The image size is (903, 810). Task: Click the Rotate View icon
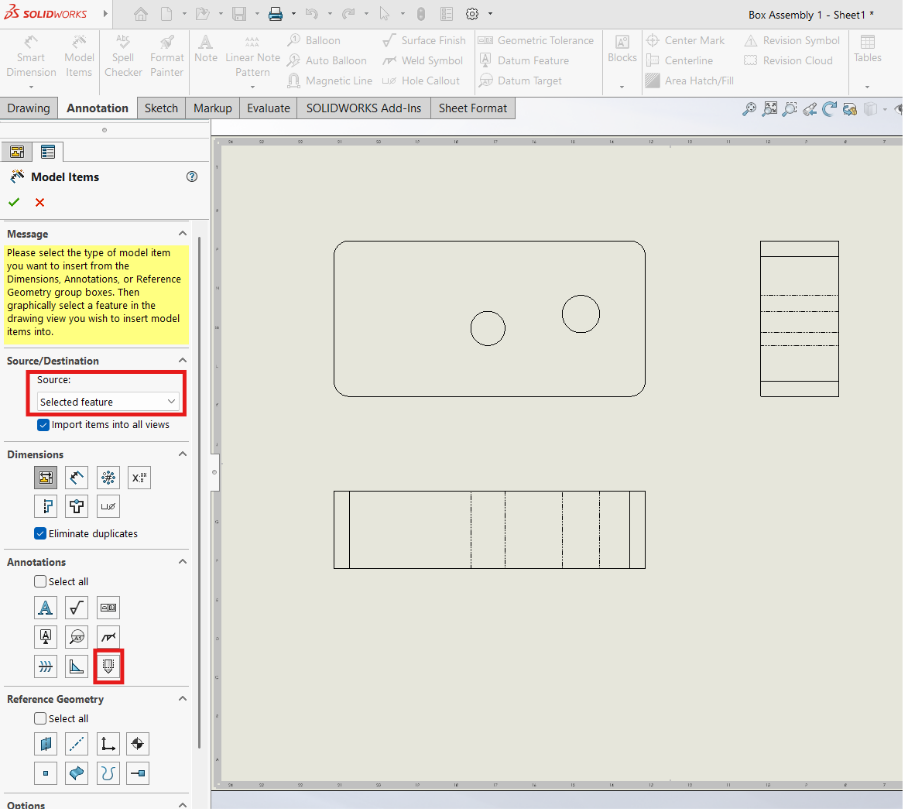[x=829, y=109]
